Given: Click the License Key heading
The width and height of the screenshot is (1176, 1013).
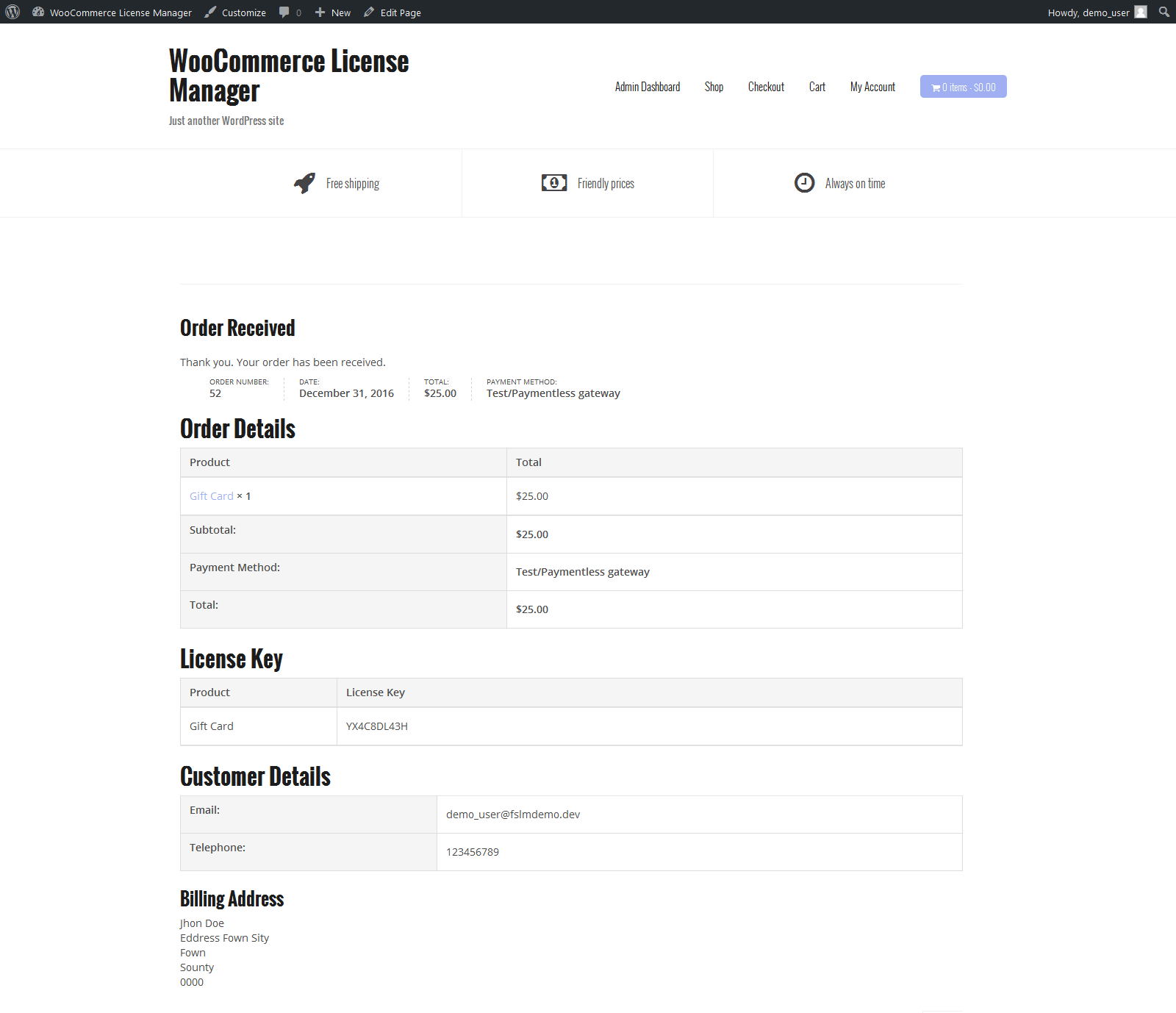Looking at the screenshot, I should [232, 659].
